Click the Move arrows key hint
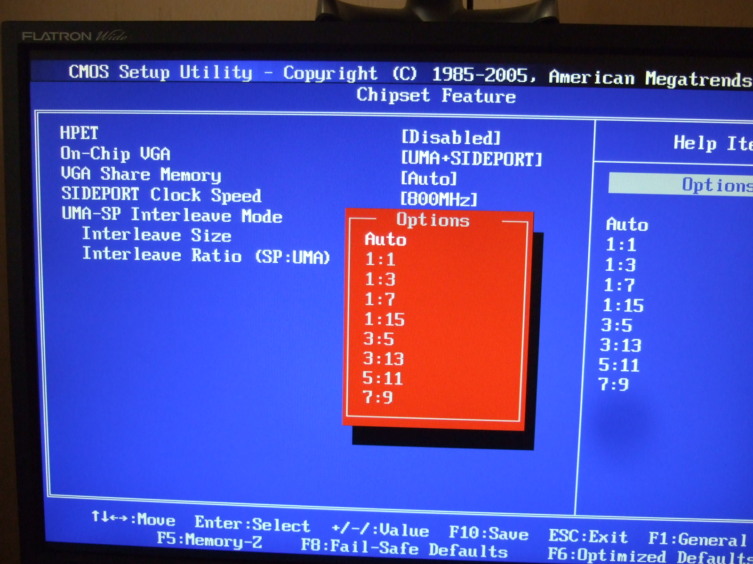This screenshot has width=753, height=564. tap(134, 519)
